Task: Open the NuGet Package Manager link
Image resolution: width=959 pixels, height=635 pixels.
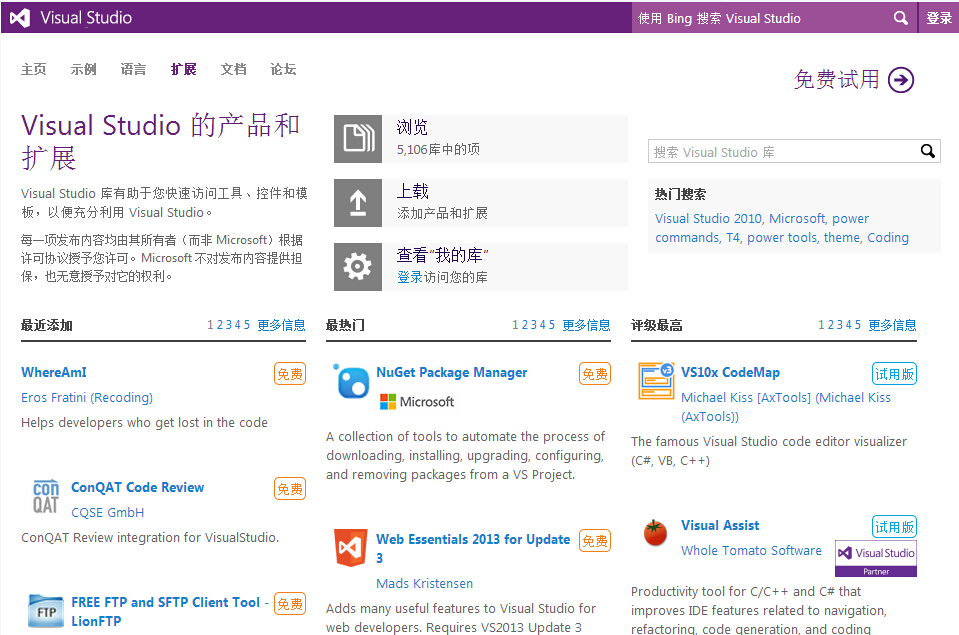Action: (451, 372)
